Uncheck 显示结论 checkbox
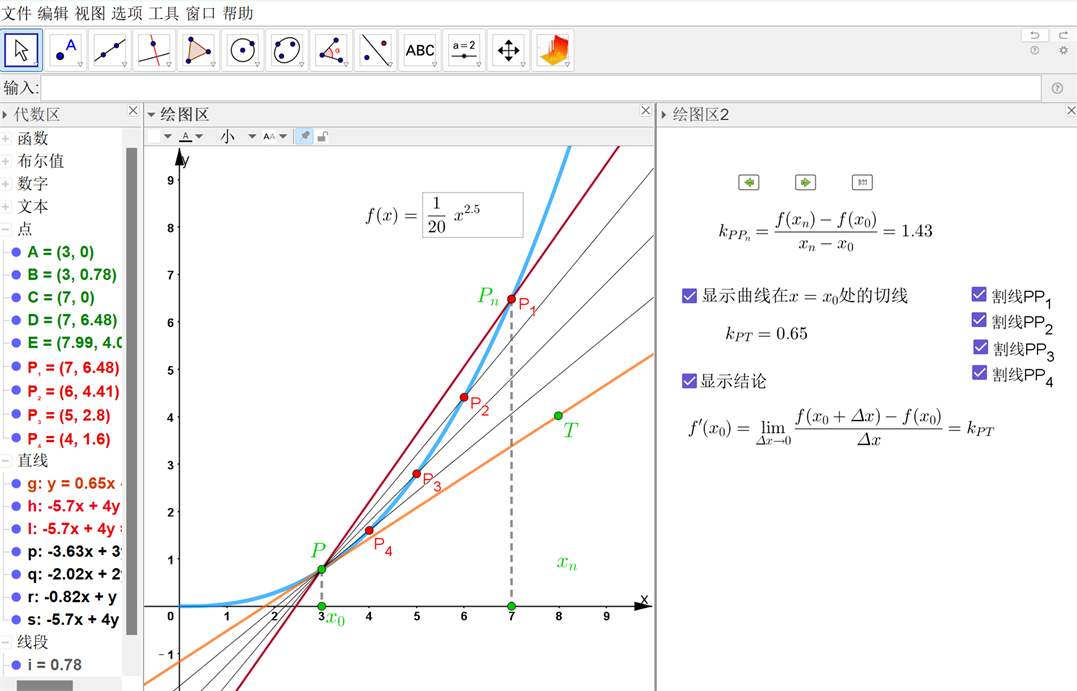This screenshot has width=1077, height=691. point(689,381)
